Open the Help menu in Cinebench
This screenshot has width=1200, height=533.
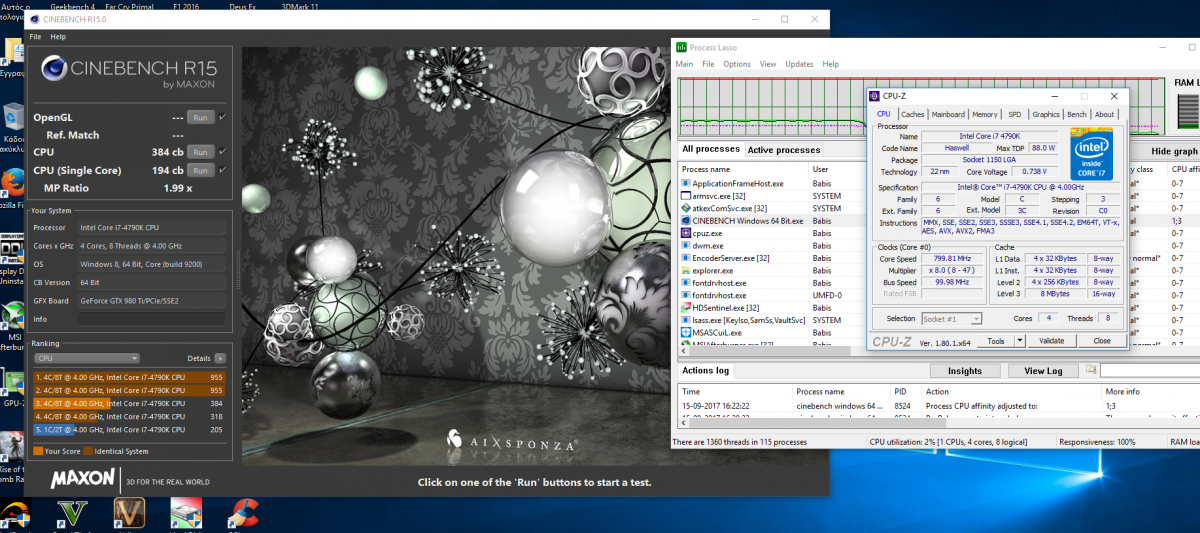tap(58, 37)
